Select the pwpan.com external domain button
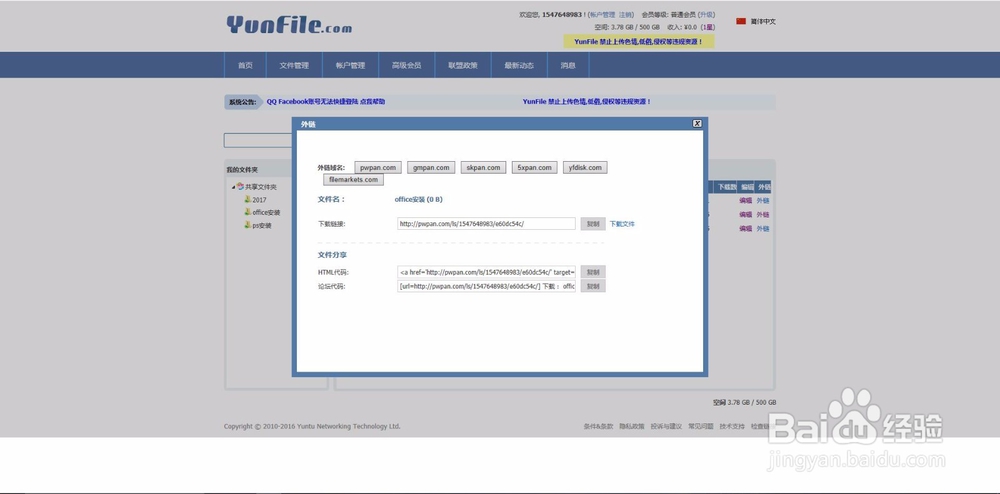 point(378,168)
